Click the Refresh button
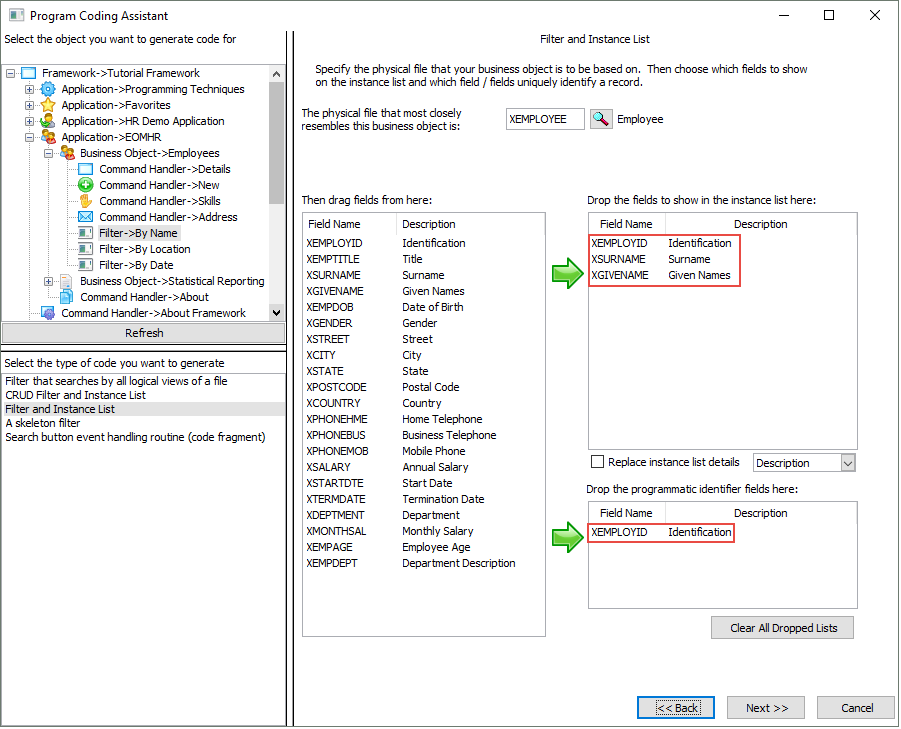This screenshot has height=729, width=901. pyautogui.click(x=144, y=333)
